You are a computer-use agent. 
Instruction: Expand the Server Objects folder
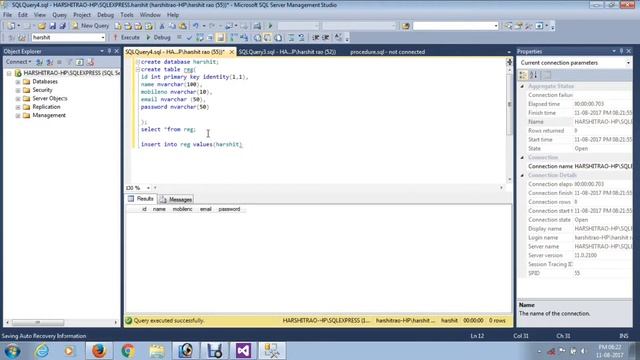tap(18, 99)
